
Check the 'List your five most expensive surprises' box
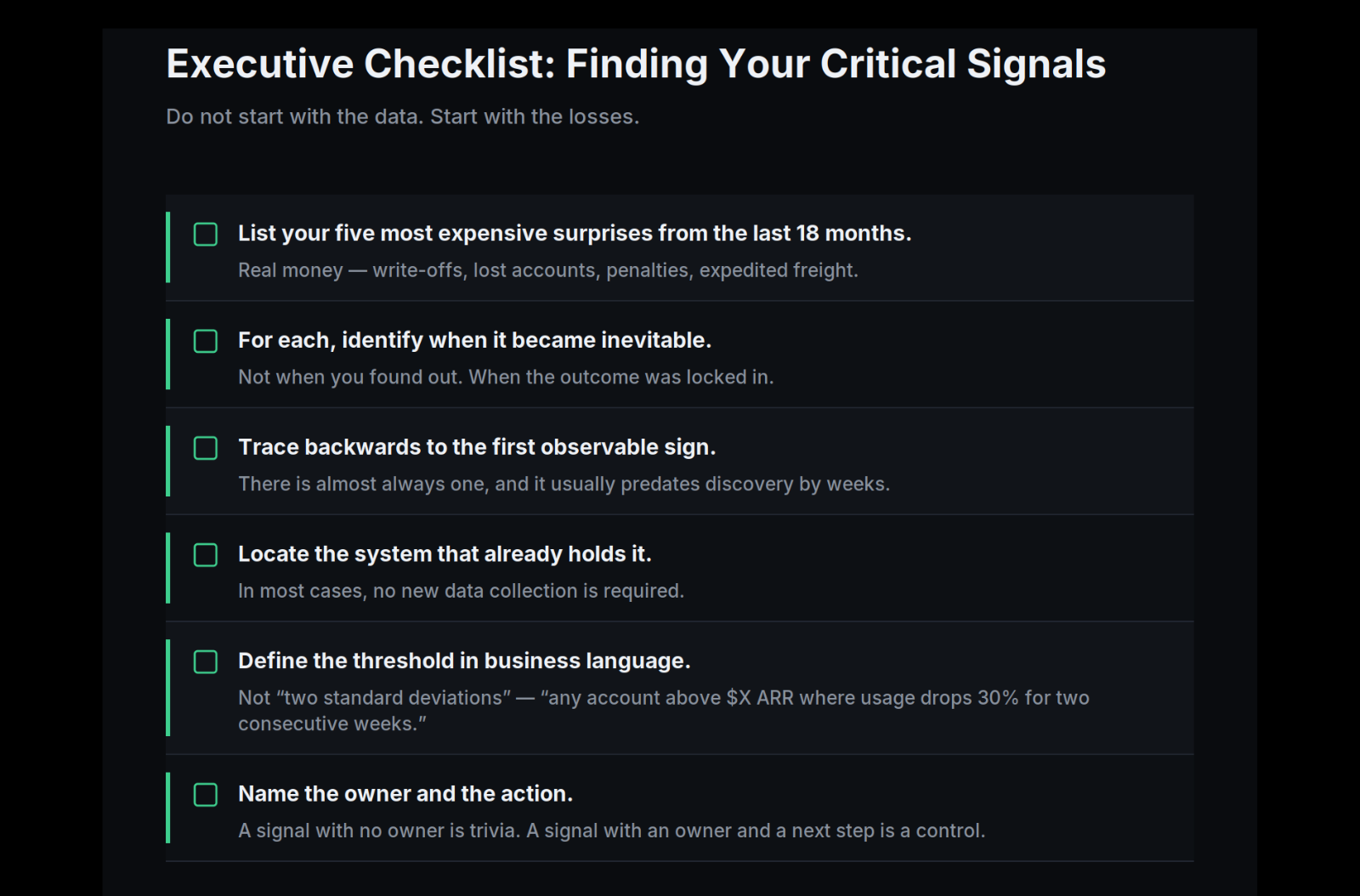206,234
